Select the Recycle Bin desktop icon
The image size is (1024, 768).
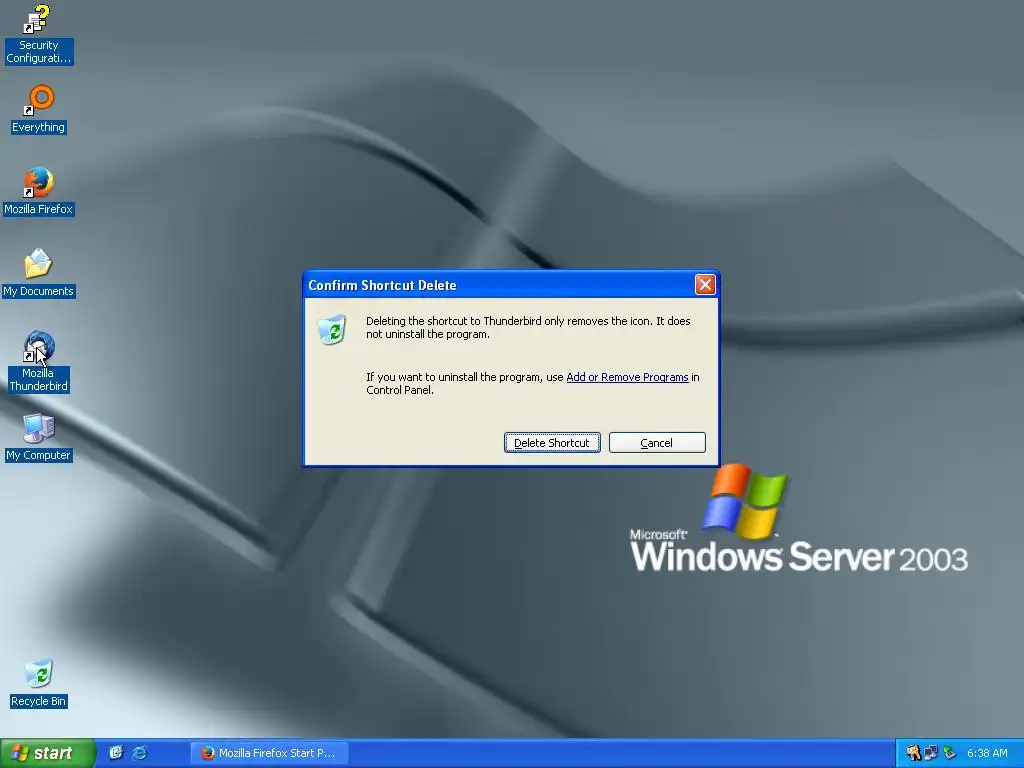pyautogui.click(x=39, y=684)
